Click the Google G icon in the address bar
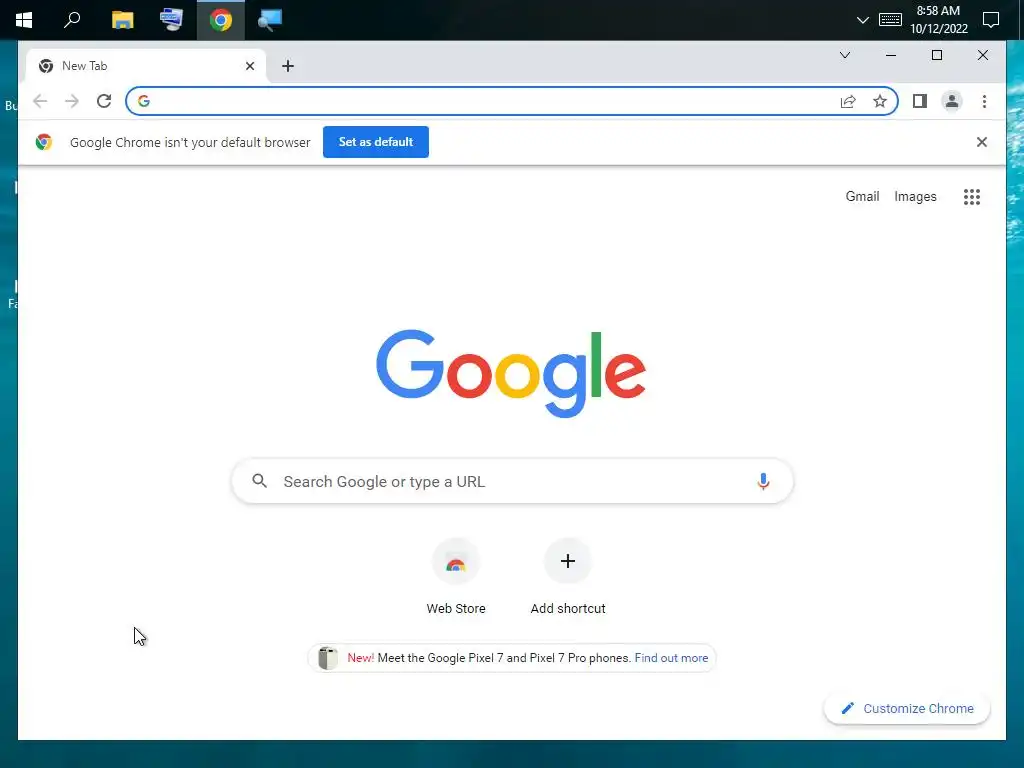This screenshot has height=768, width=1024. tap(144, 101)
